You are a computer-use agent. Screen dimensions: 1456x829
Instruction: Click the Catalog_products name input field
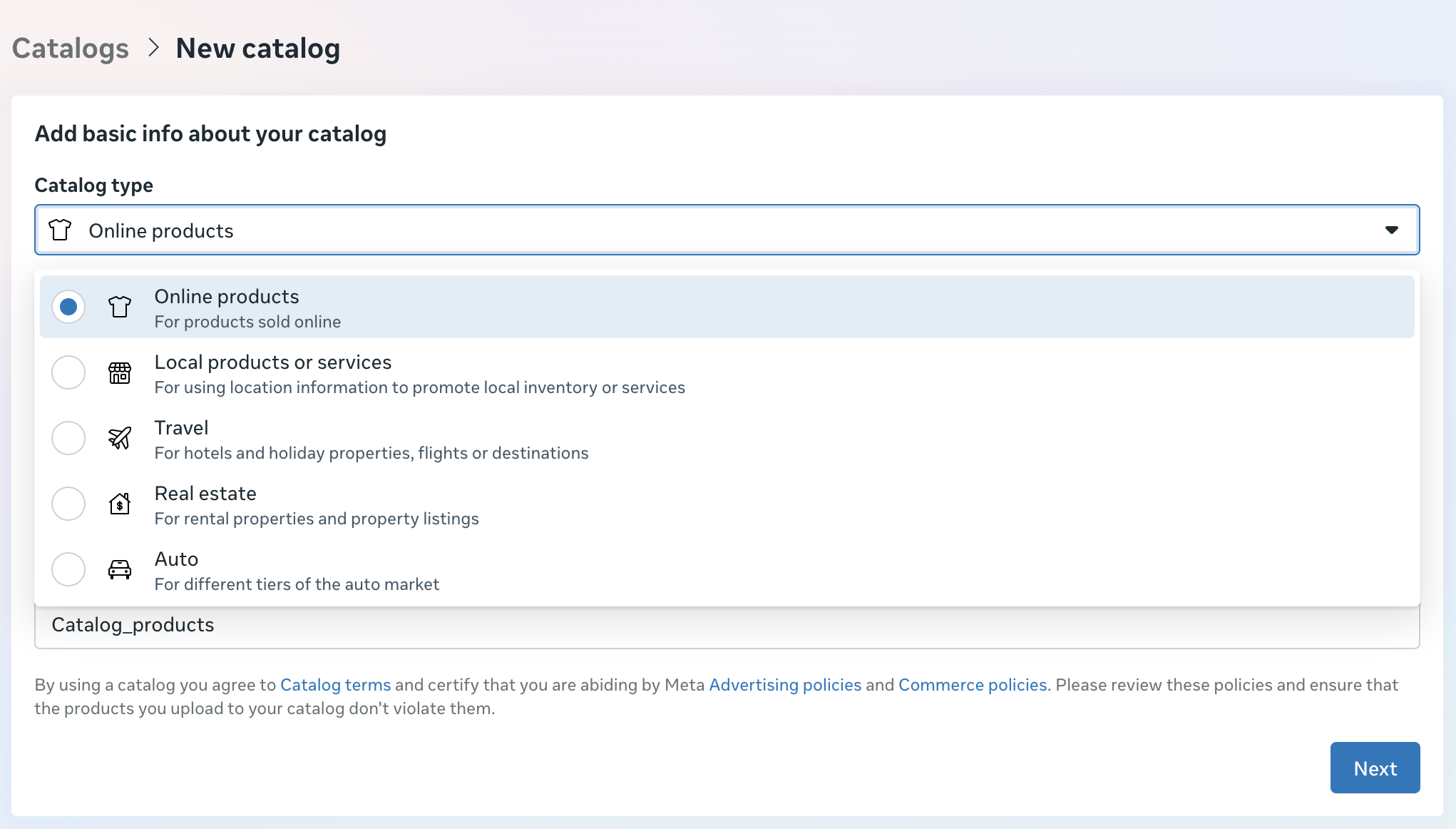coord(726,626)
